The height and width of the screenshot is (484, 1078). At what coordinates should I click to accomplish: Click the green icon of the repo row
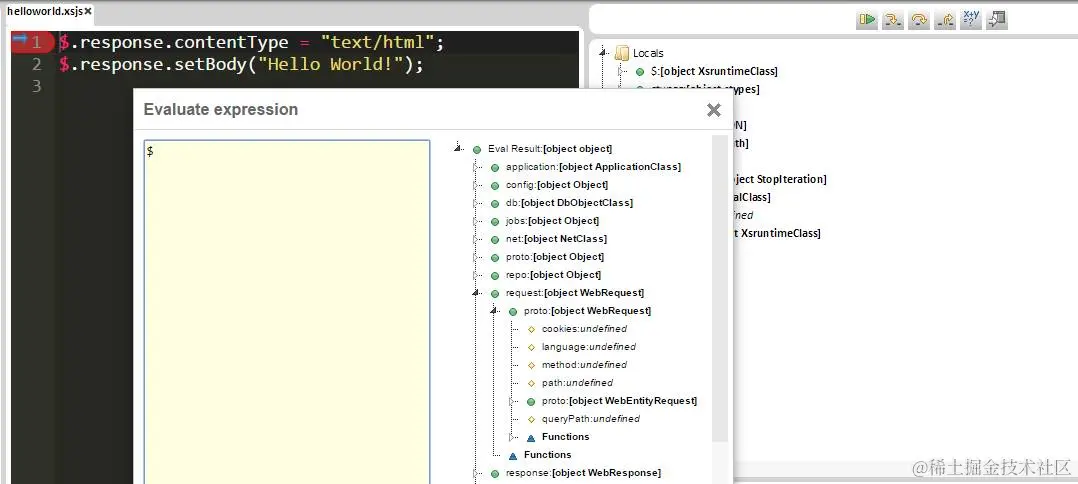(x=495, y=274)
